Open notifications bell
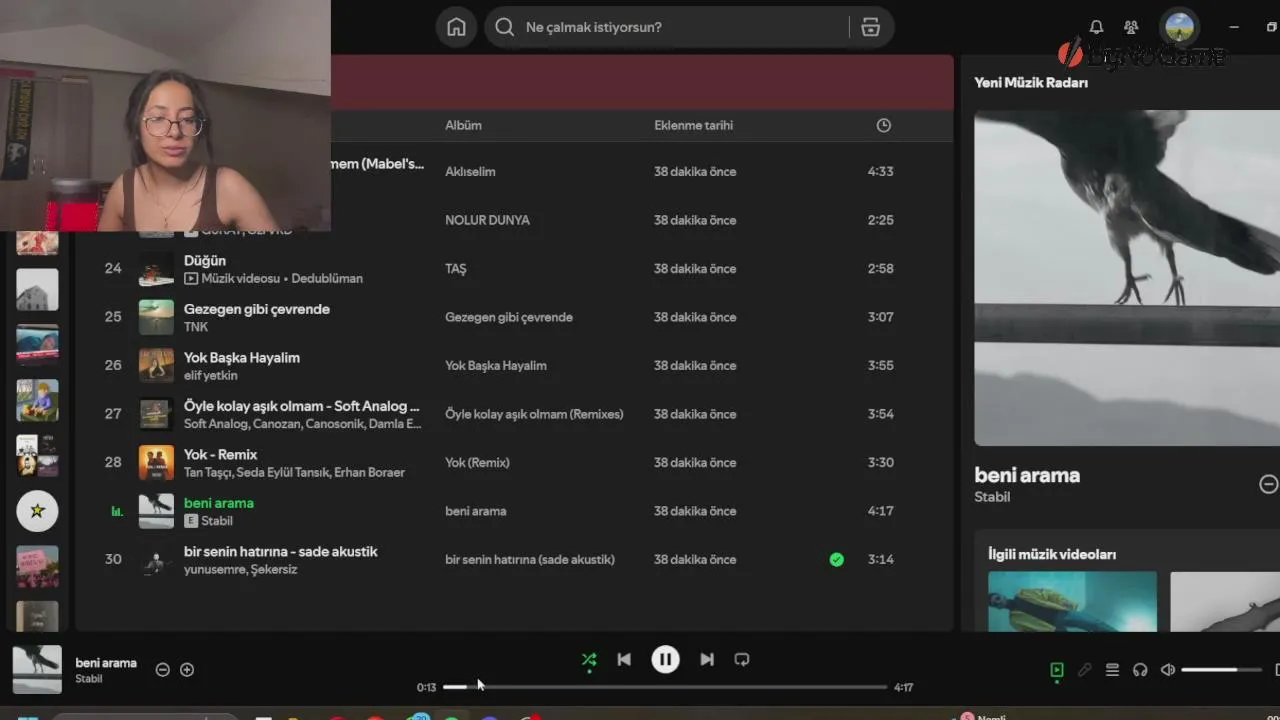1280x720 pixels. [x=1096, y=27]
